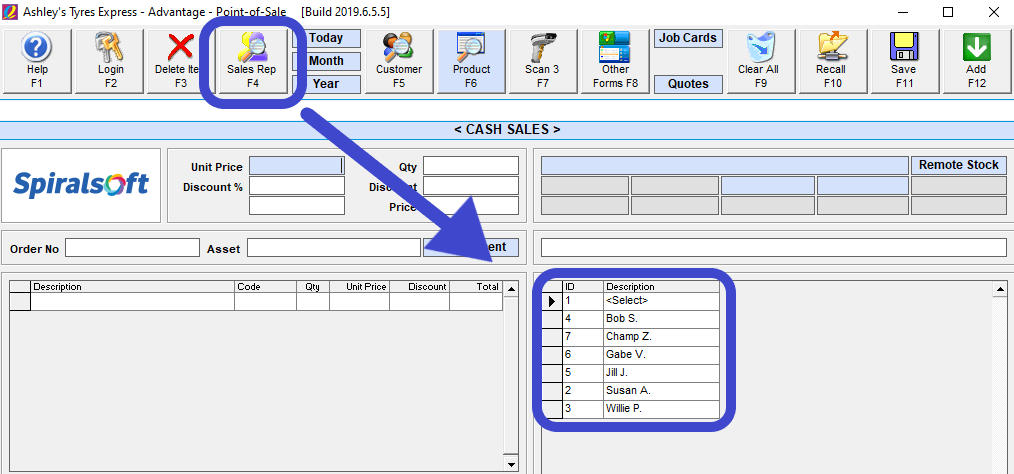Delete item with the red X button
Image resolution: width=1014 pixels, height=474 pixels.
coord(180,61)
